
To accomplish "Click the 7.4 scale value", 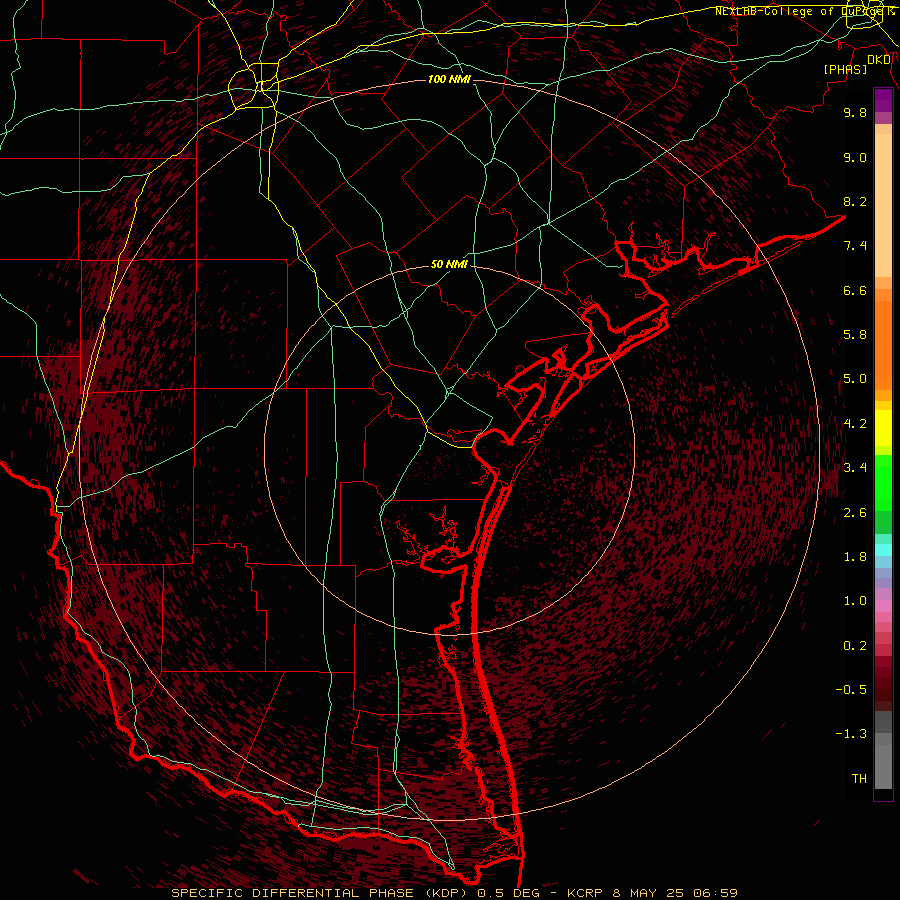I will pyautogui.click(x=855, y=246).
